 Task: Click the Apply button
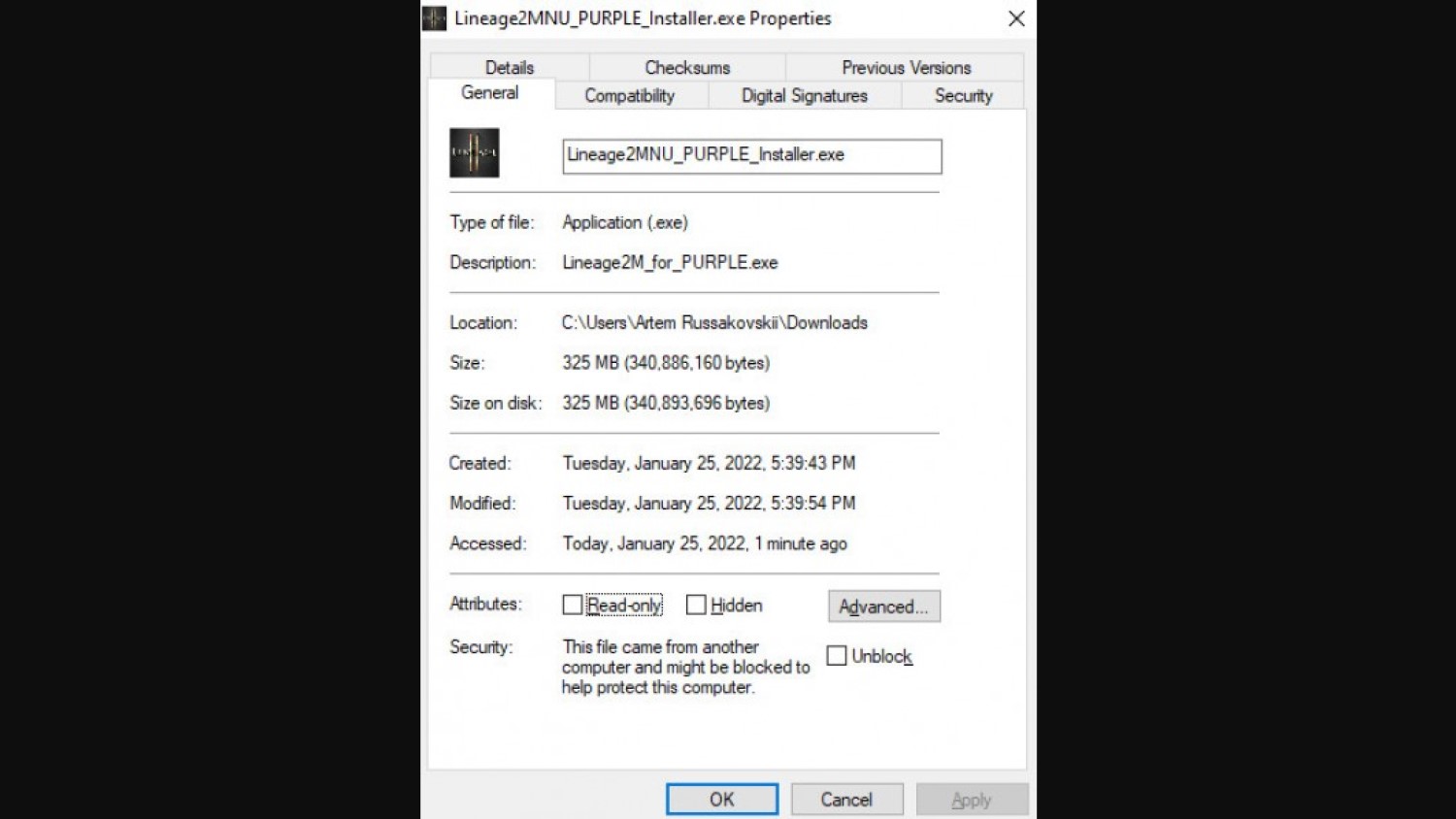[x=972, y=800]
